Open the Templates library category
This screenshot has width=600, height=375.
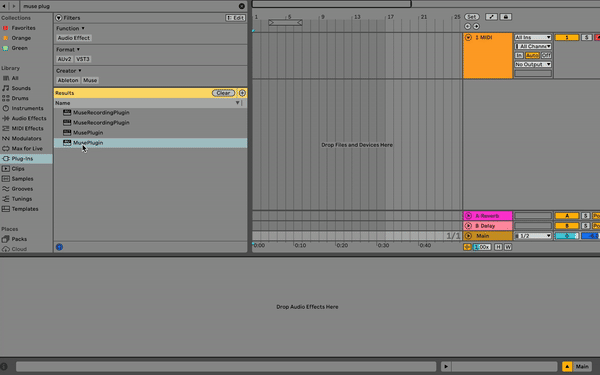(24, 209)
